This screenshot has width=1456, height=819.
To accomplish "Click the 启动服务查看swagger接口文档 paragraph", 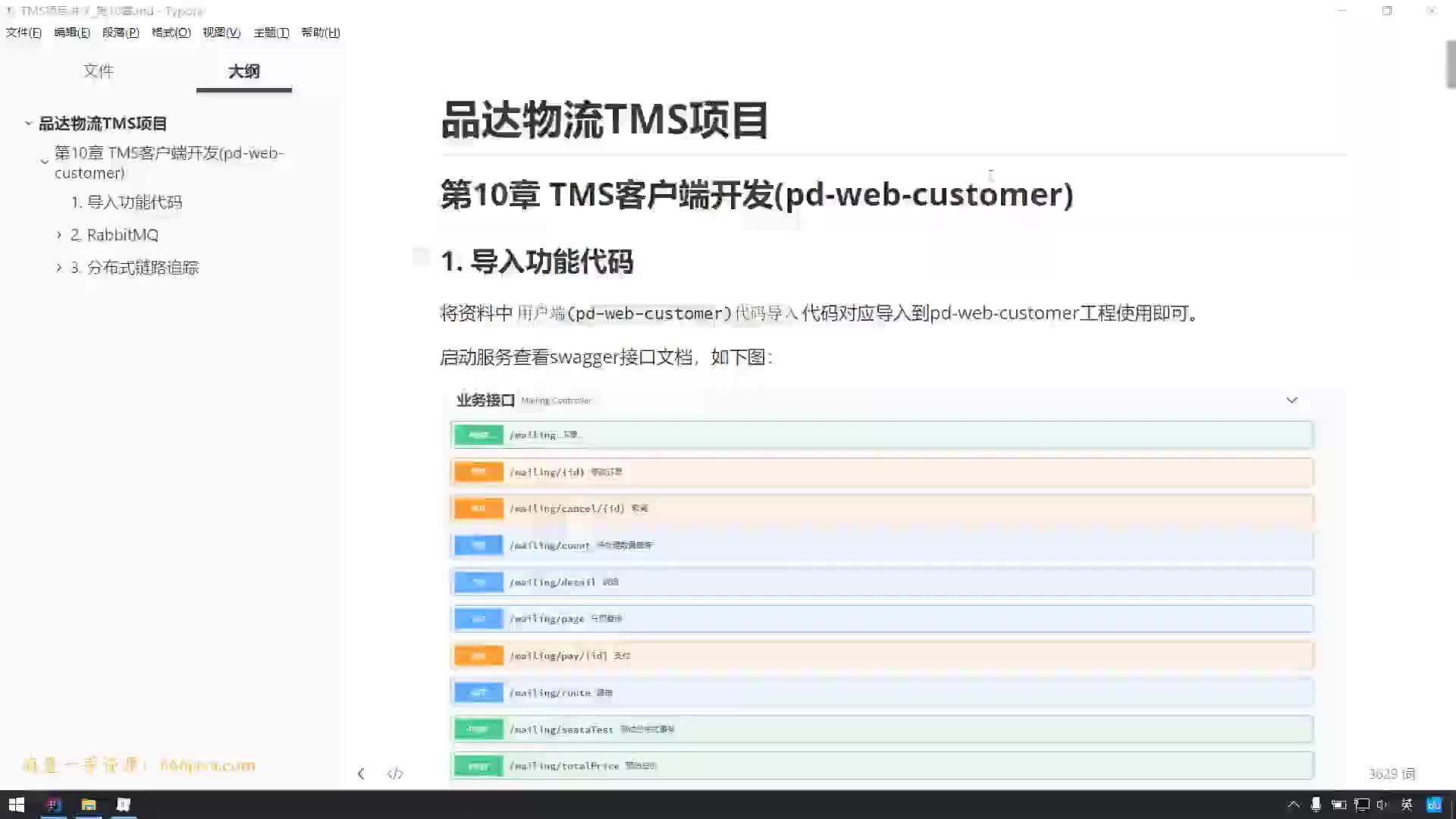I will (606, 357).
